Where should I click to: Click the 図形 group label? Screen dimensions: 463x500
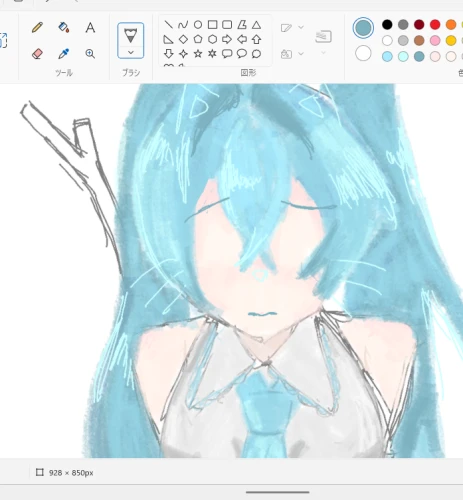point(248,73)
